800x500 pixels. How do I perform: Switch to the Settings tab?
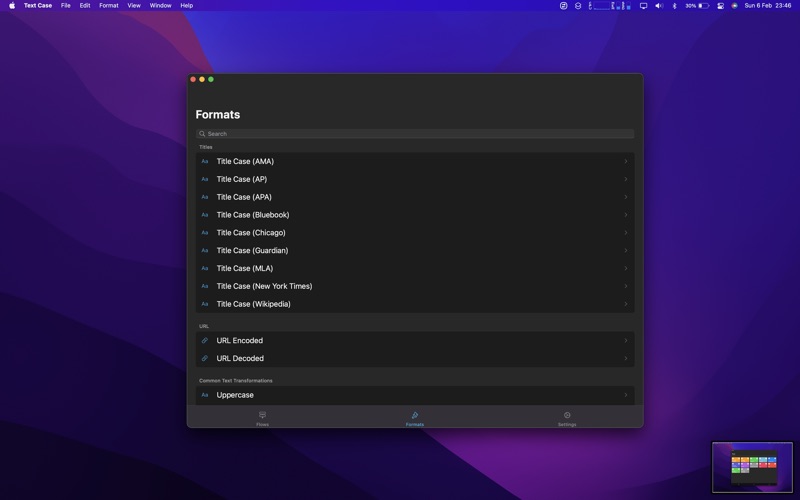[567, 418]
